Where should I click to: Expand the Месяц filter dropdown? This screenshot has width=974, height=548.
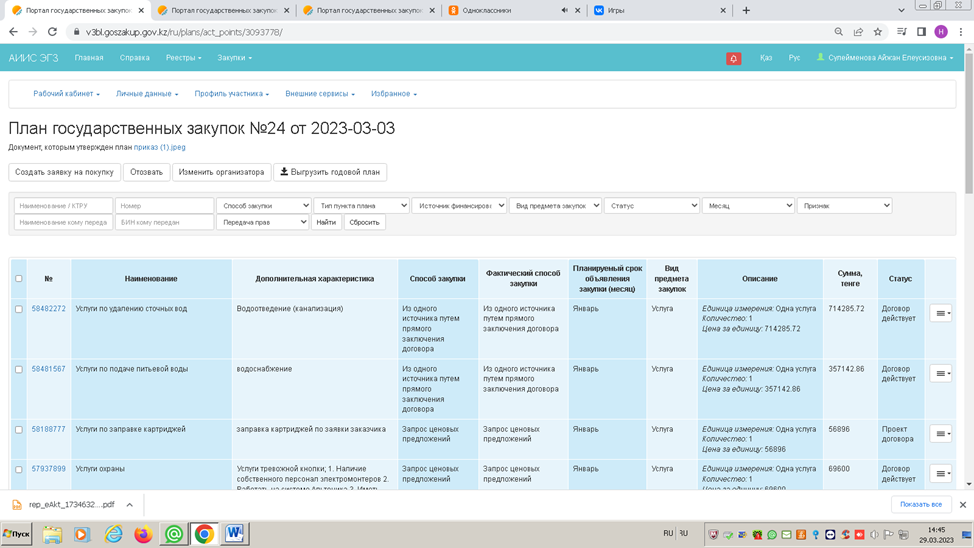pyautogui.click(x=748, y=206)
